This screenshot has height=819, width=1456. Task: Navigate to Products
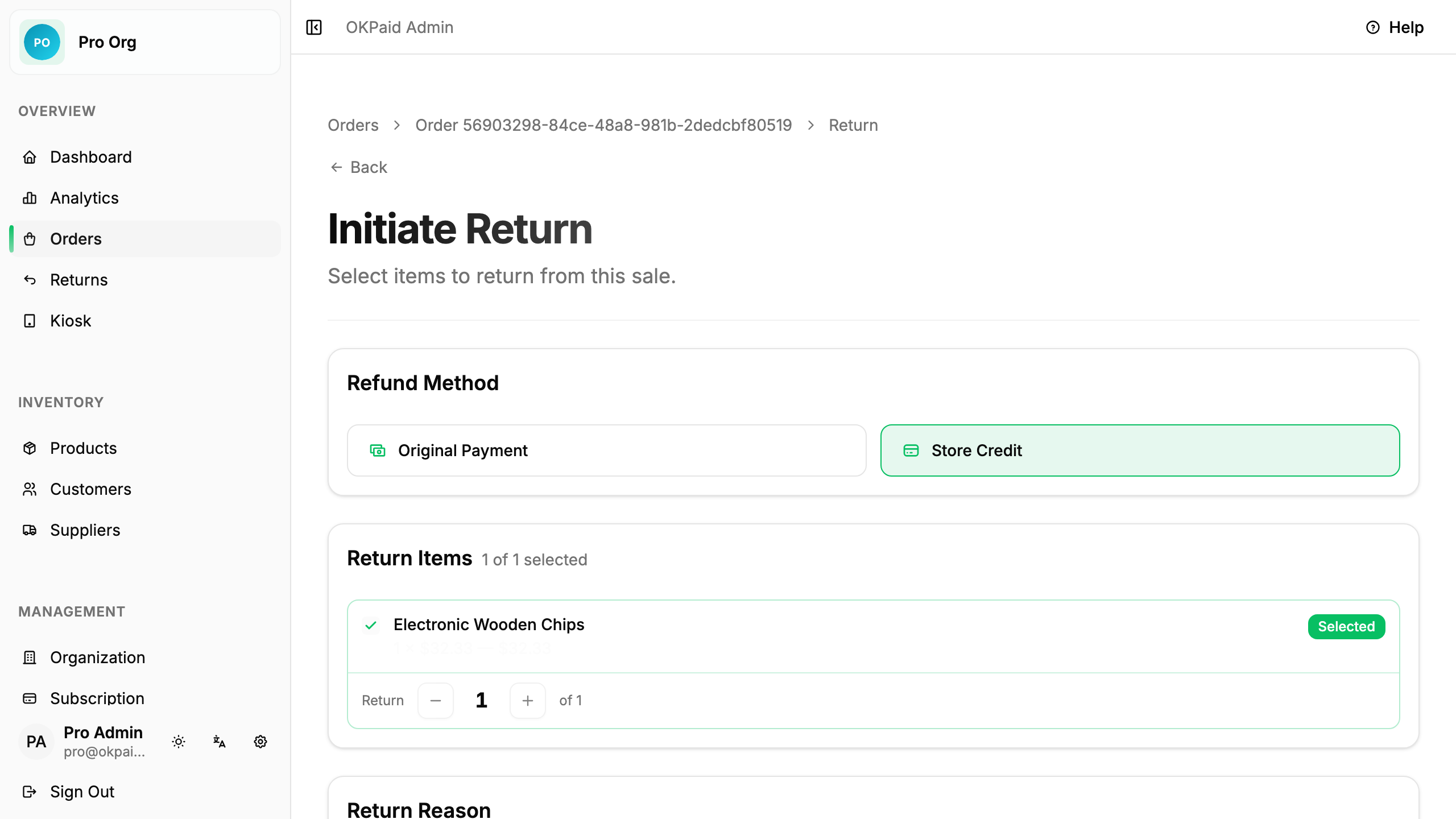coord(145,448)
